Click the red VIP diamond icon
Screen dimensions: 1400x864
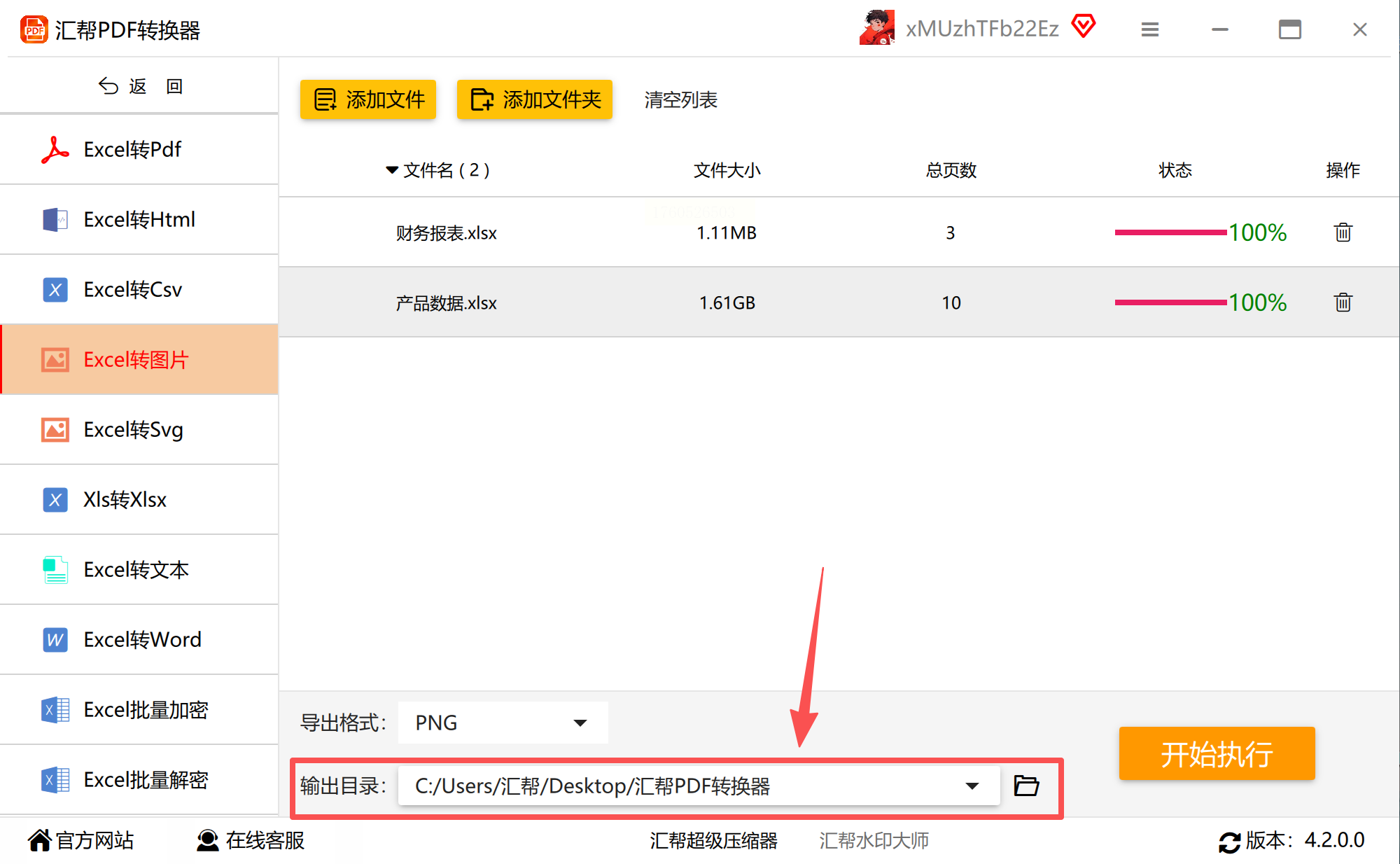tap(1083, 27)
